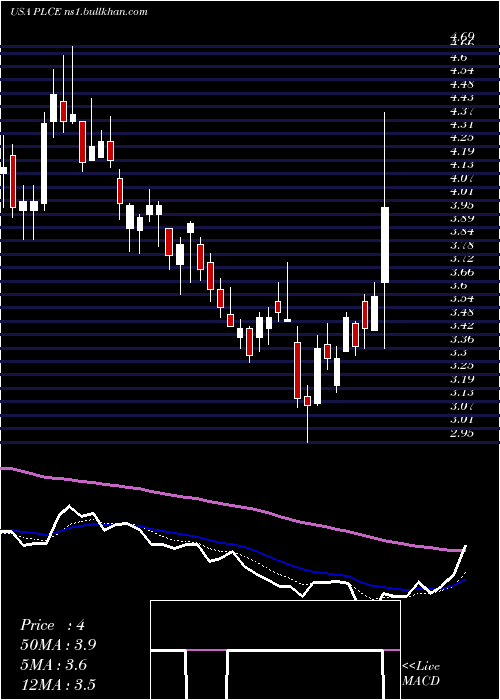Click the 3.78 price level label
The width and height of the screenshot is (500, 700).
coord(462,245)
